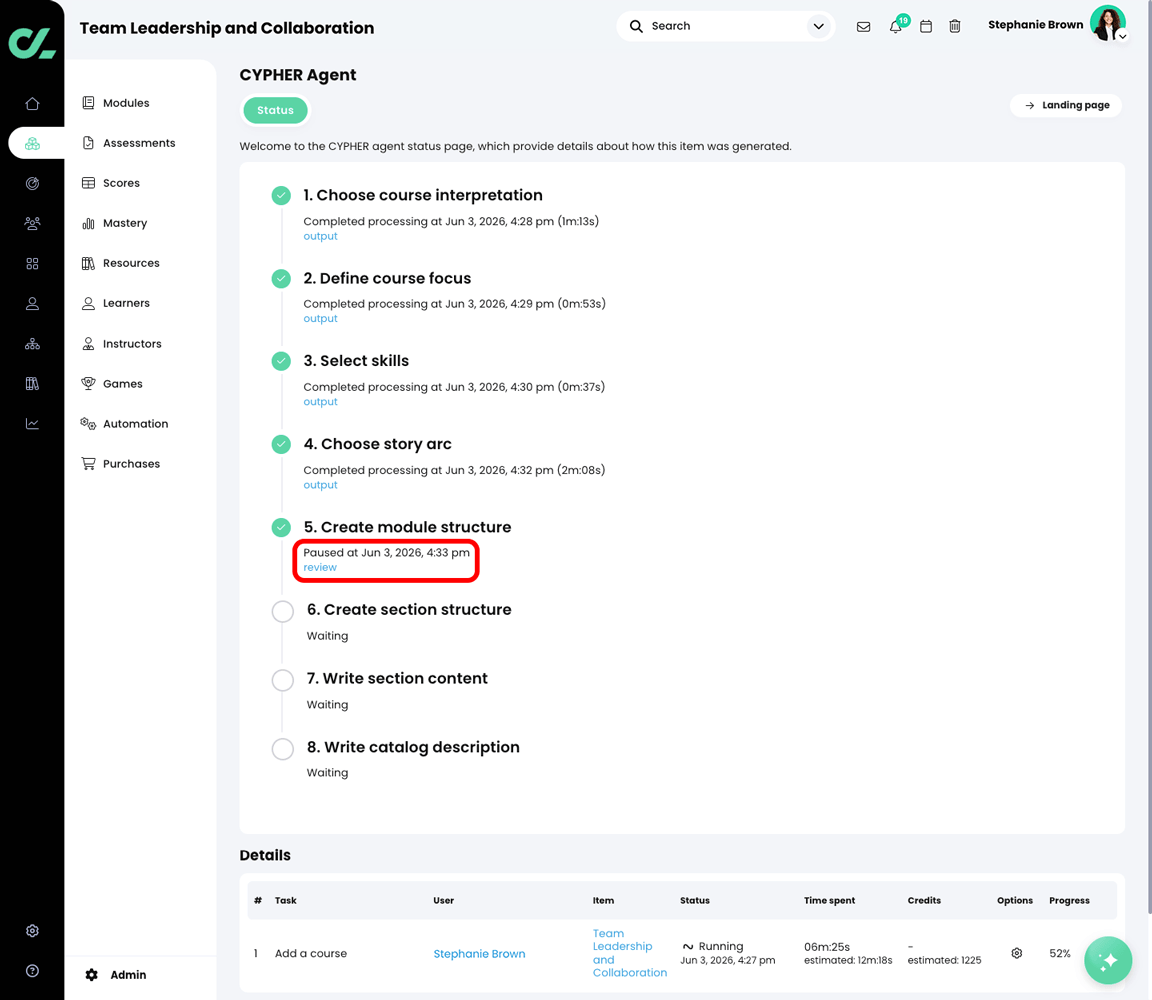
Task: Select the Status tab
Action: click(276, 110)
